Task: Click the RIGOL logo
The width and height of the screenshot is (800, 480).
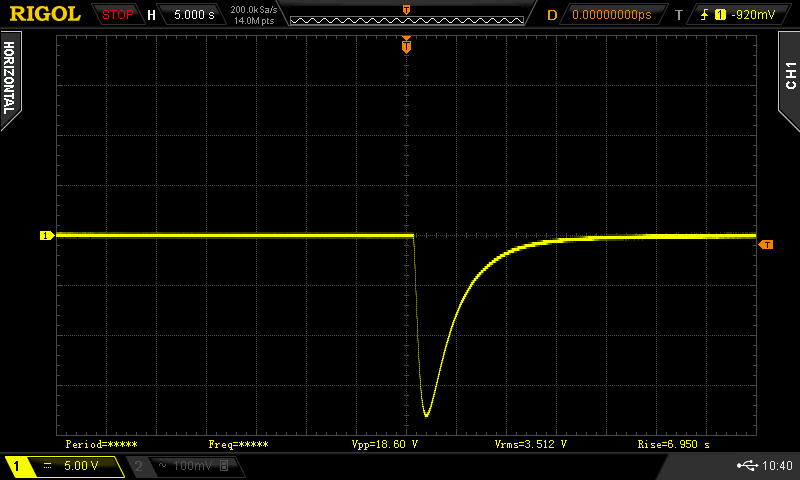Action: pyautogui.click(x=45, y=14)
